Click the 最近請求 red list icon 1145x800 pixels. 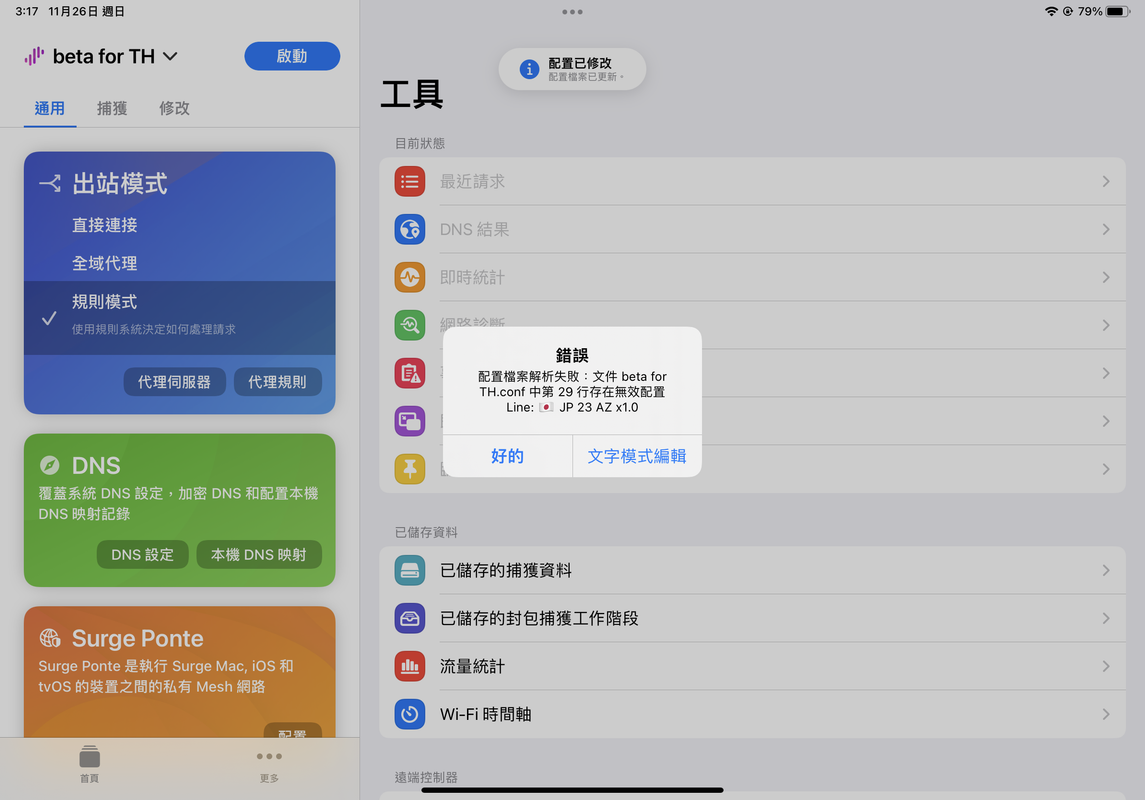click(x=410, y=181)
